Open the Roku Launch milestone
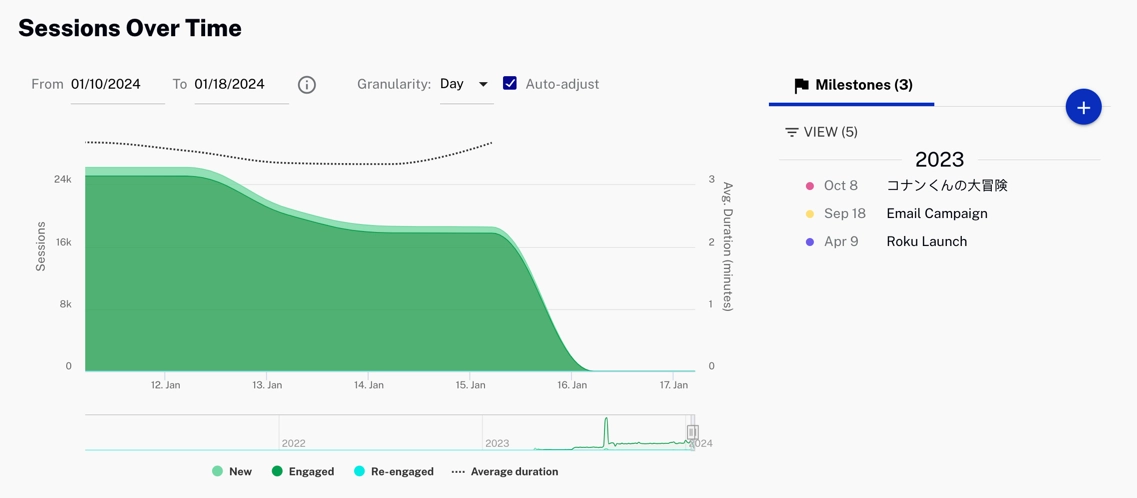The image size is (1137, 498). [x=926, y=242]
